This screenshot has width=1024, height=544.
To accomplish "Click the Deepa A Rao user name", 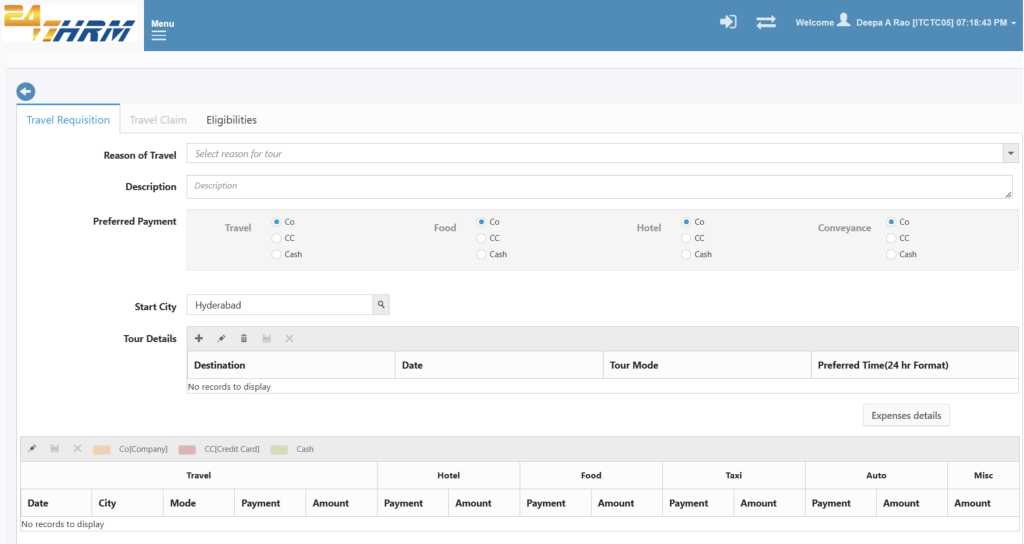I will (883, 23).
